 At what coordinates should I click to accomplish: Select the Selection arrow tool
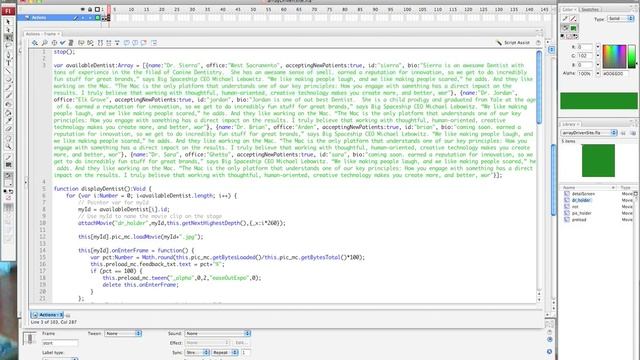(x=8, y=22)
